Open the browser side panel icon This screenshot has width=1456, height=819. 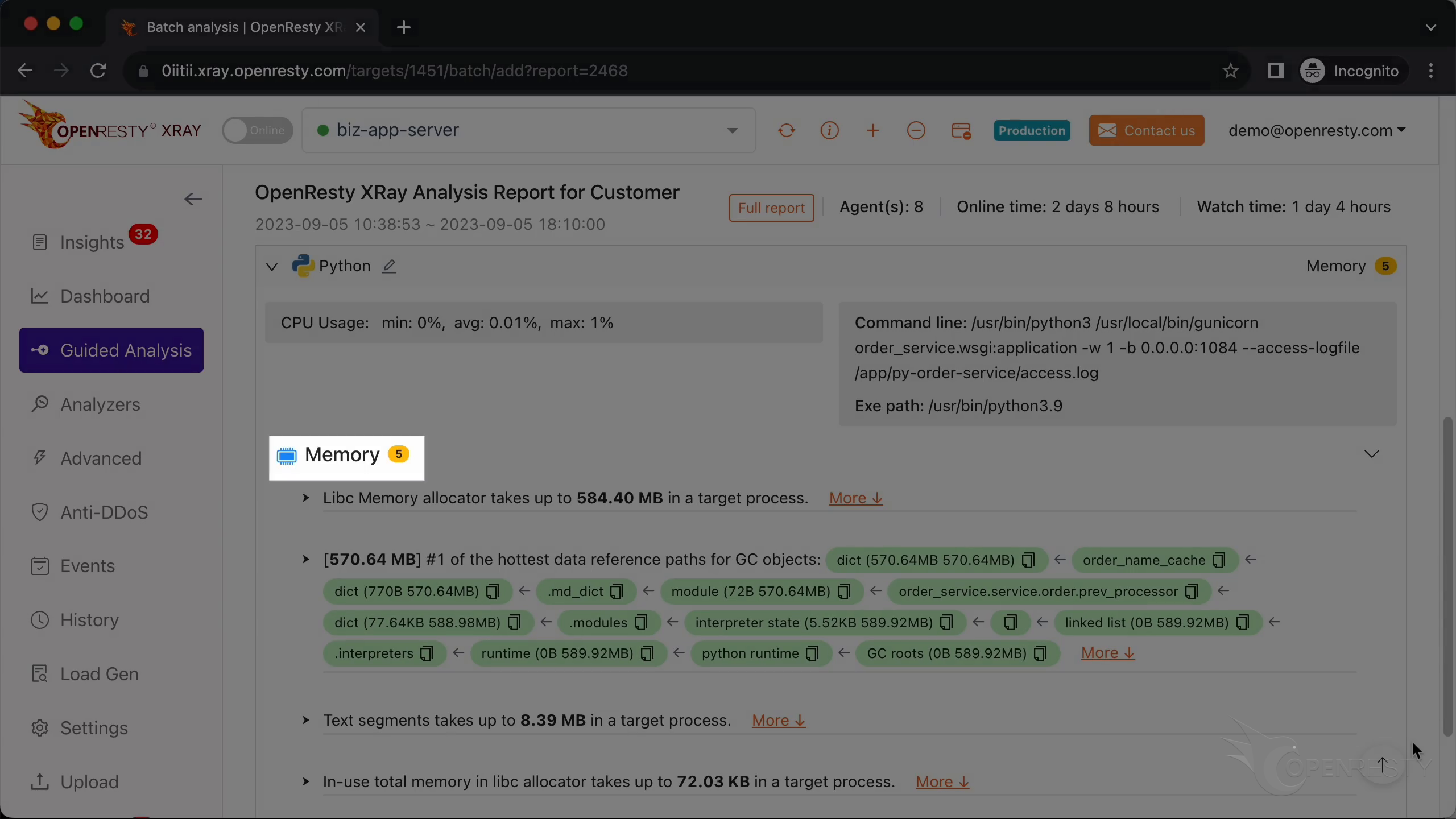(x=1276, y=71)
